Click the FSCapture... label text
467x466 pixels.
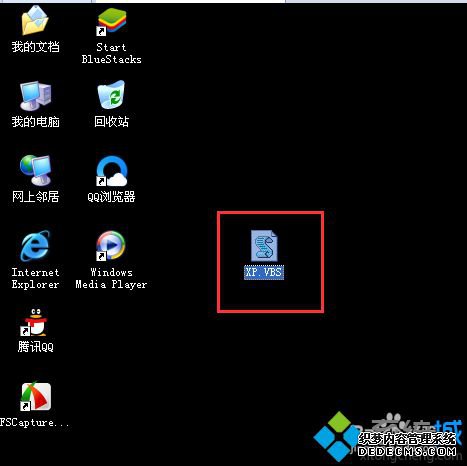35,422
